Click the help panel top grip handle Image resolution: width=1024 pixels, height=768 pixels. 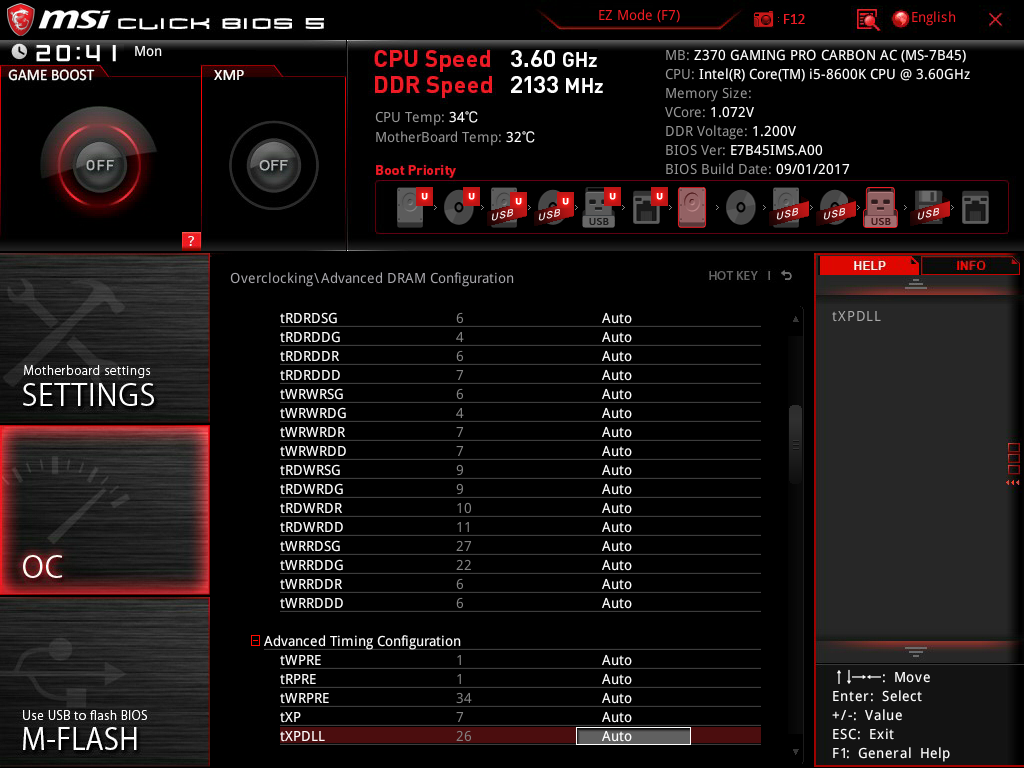pos(916,283)
